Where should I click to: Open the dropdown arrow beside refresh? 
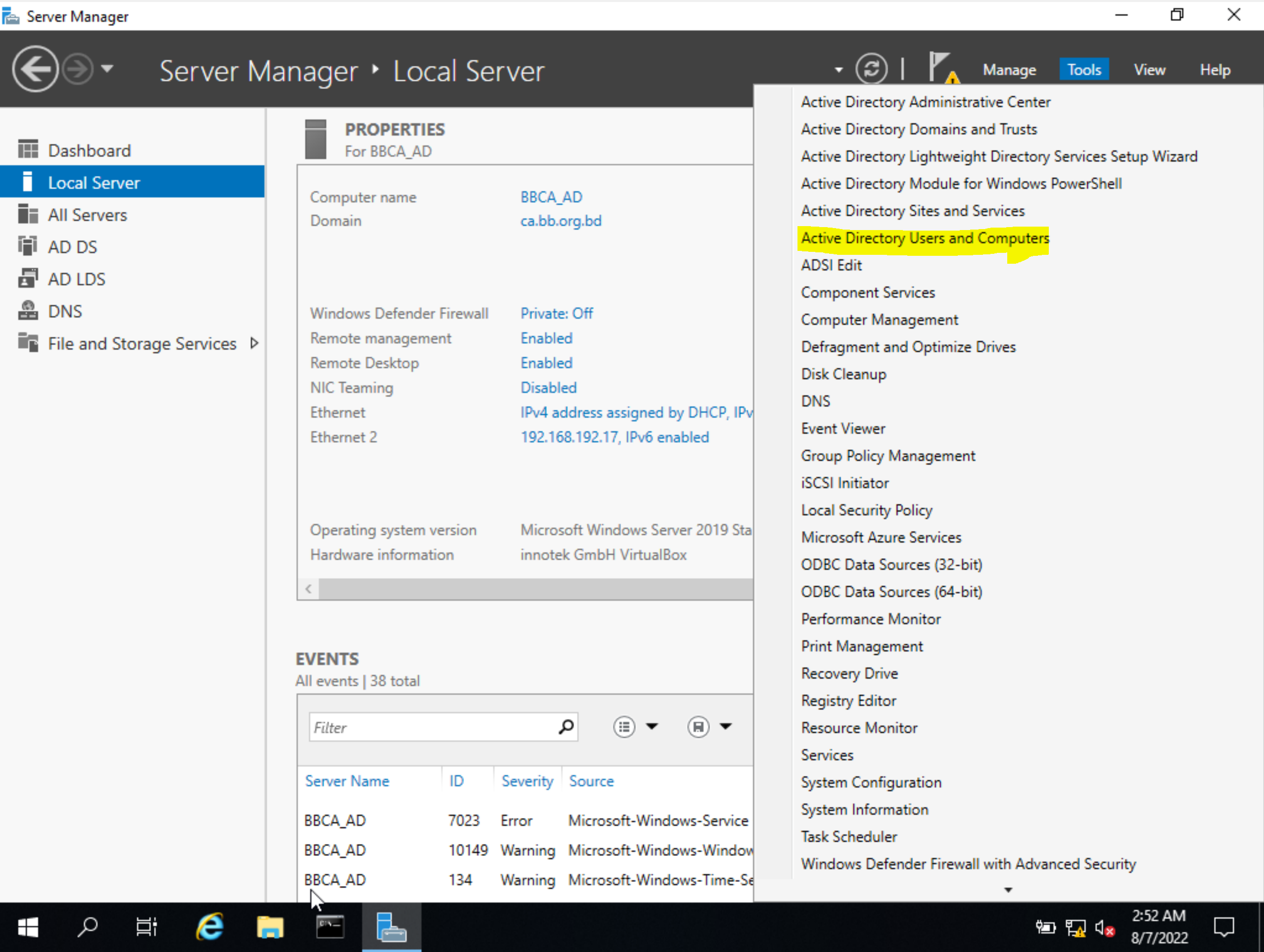click(x=838, y=70)
